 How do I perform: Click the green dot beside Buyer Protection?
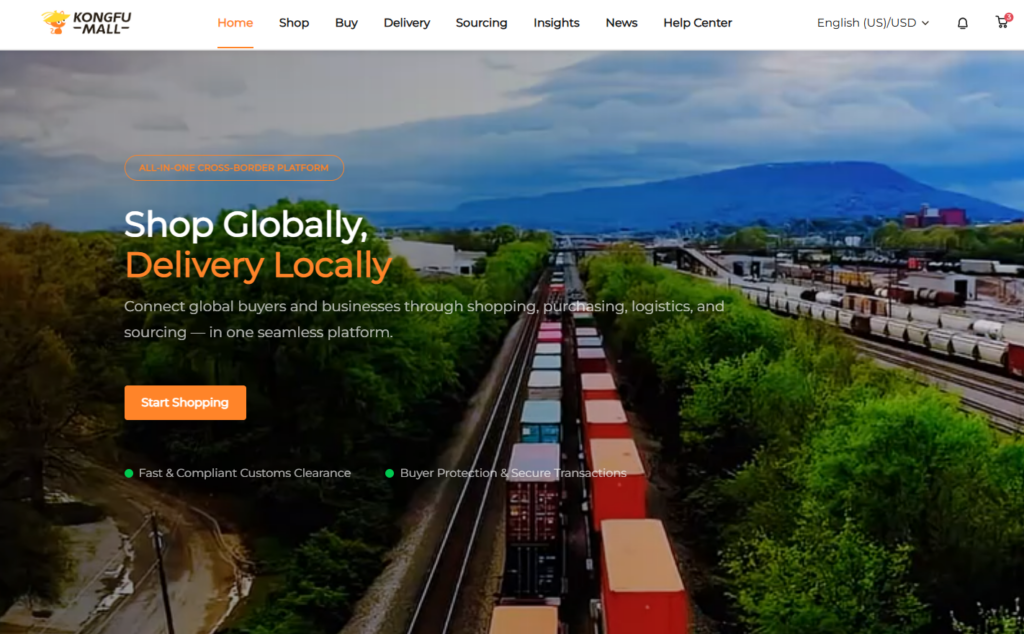(390, 473)
